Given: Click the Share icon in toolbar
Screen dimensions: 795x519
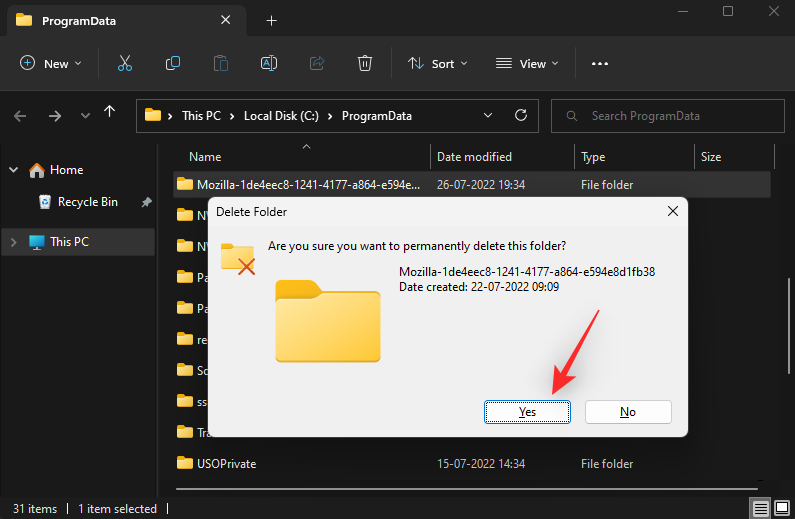Looking at the screenshot, I should 317,63.
